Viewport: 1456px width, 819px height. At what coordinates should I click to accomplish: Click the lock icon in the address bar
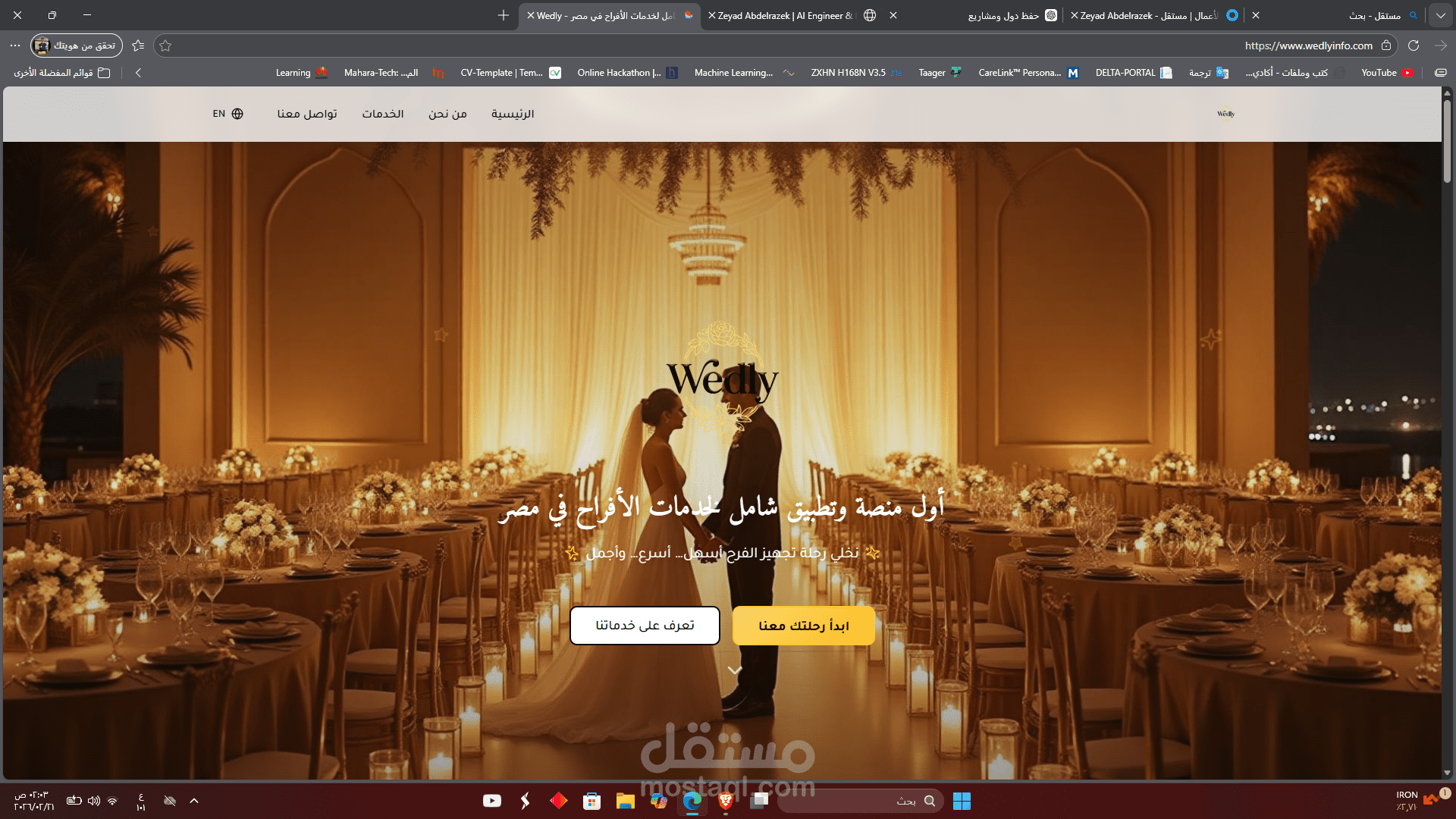(1386, 45)
